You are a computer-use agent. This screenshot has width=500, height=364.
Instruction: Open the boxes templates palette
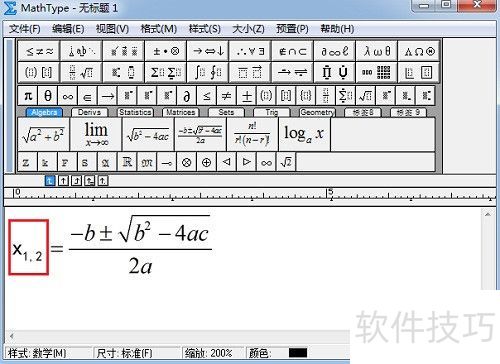coord(419,72)
